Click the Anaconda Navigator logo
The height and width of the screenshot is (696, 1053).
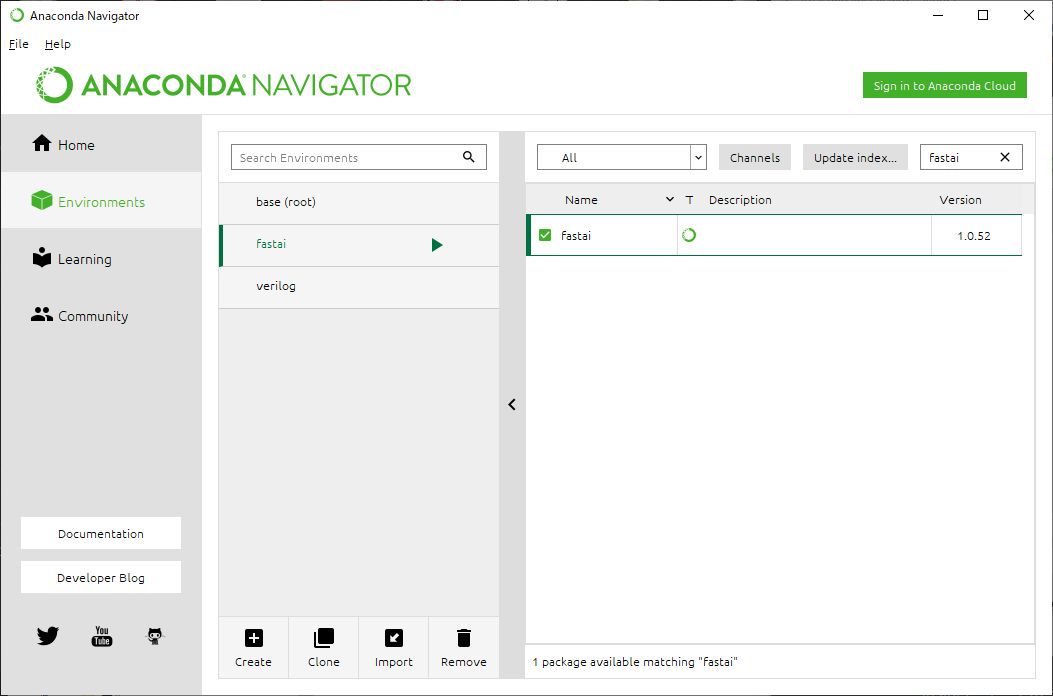pyautogui.click(x=223, y=85)
